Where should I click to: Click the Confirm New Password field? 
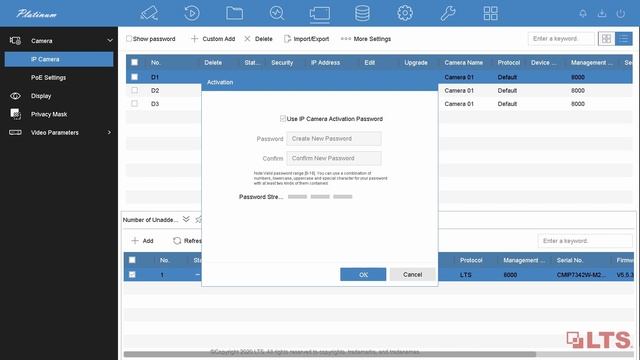[x=334, y=158]
